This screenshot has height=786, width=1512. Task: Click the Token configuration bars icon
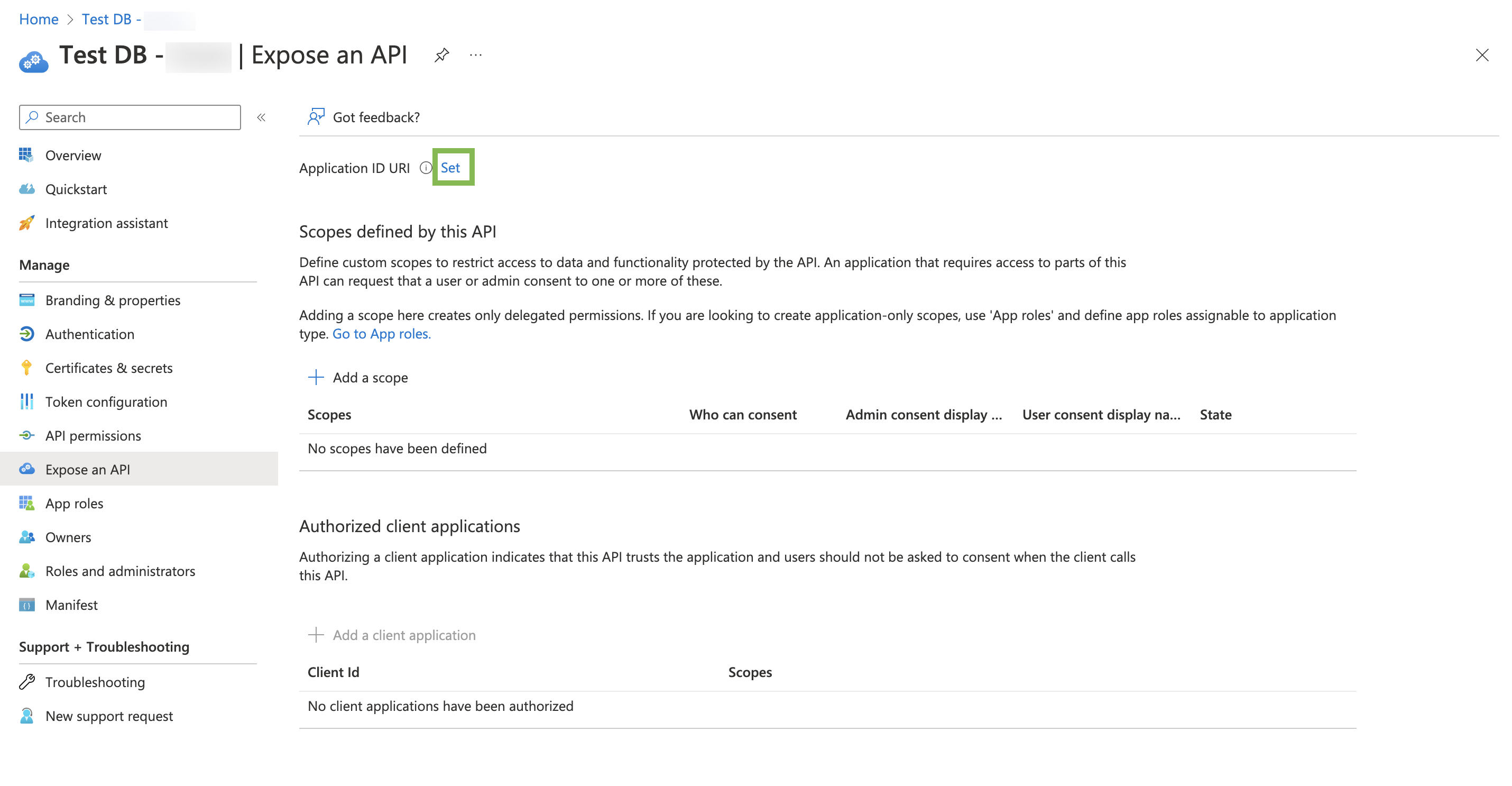click(x=26, y=402)
